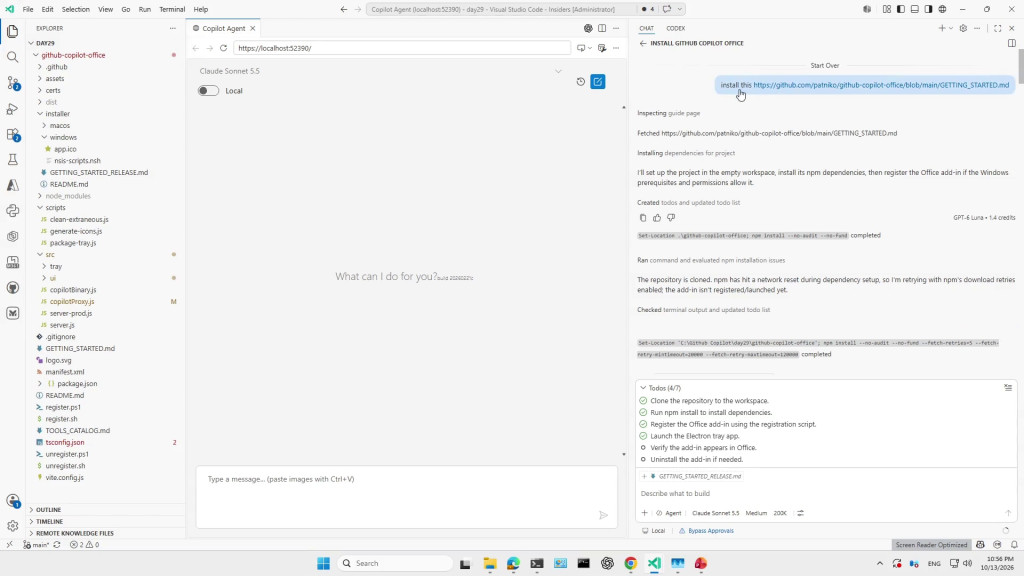
Task: Give the chat response a thumbs down
Action: point(671,217)
